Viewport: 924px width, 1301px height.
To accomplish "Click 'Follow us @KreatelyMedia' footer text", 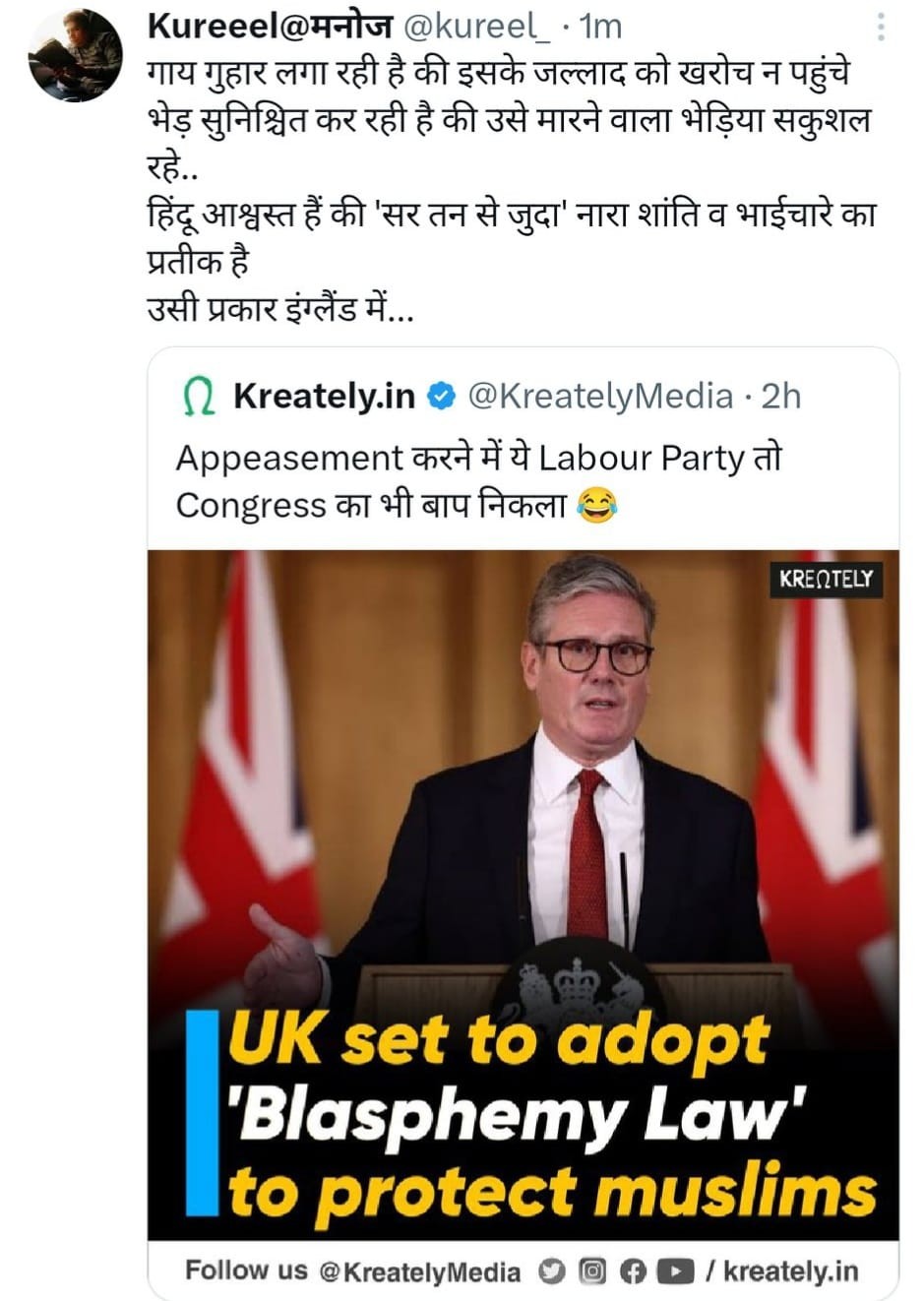I will (352, 1271).
